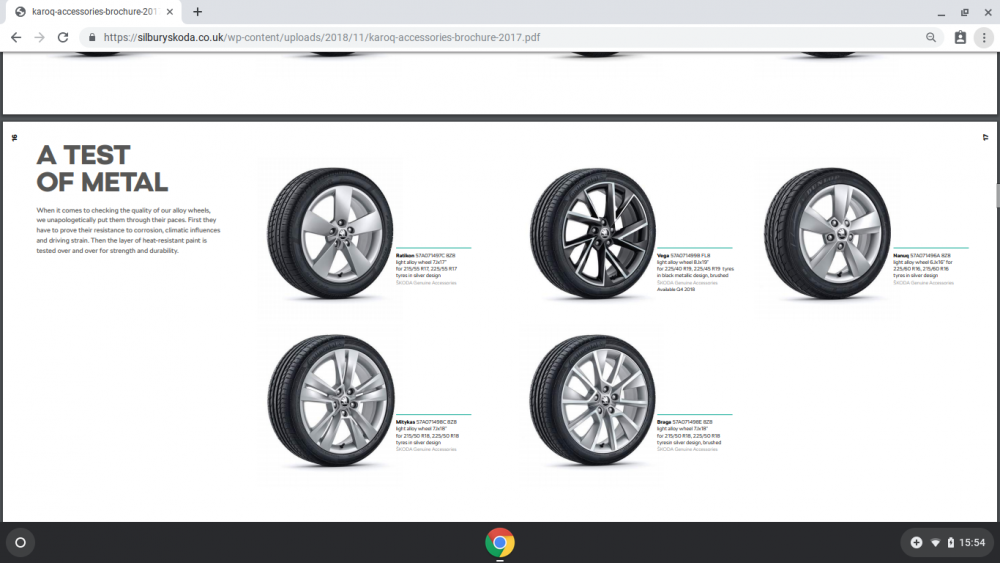The width and height of the screenshot is (1000, 563).
Task: Click the forward navigation arrow
Action: (x=40, y=38)
